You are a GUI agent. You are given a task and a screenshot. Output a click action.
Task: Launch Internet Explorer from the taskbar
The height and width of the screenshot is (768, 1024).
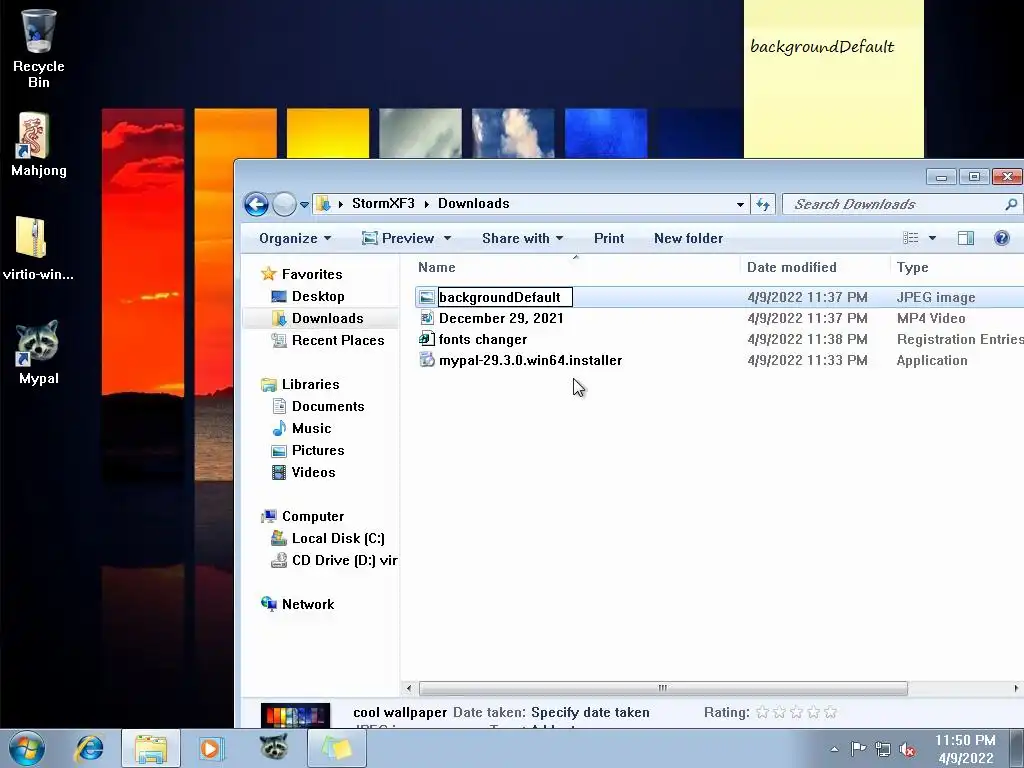(x=89, y=748)
